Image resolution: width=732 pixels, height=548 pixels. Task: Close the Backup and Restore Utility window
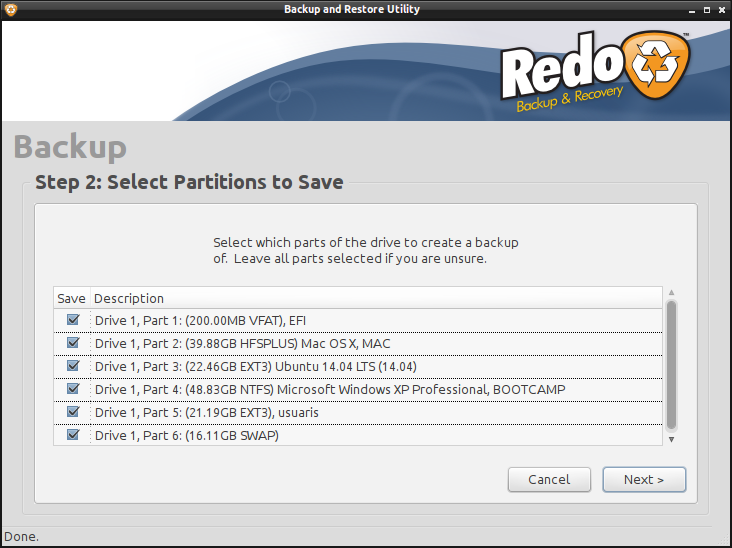720,10
